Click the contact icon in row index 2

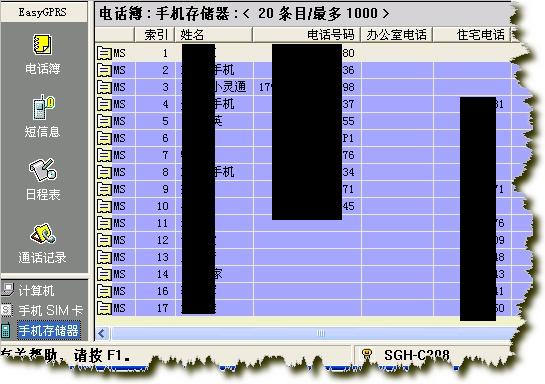pyautogui.click(x=104, y=70)
